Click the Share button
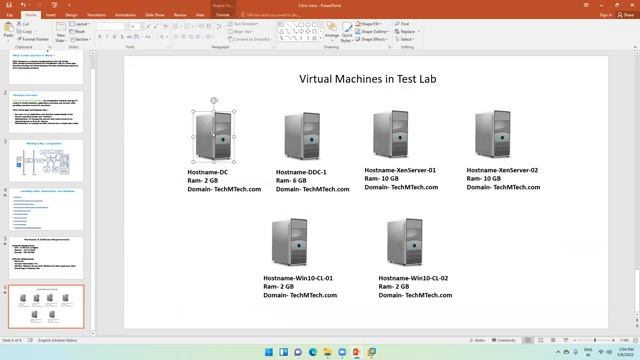The height and width of the screenshot is (360, 640). coord(626,15)
